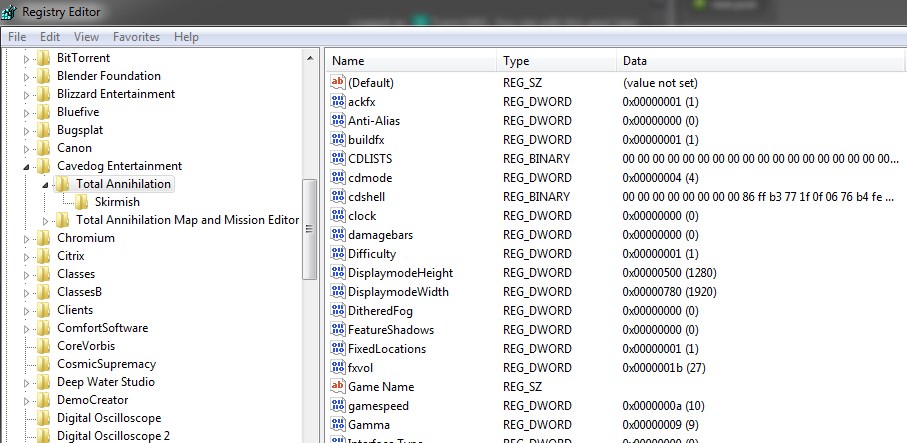Expand the DemoCreator key
907x443 pixels.
point(26,401)
